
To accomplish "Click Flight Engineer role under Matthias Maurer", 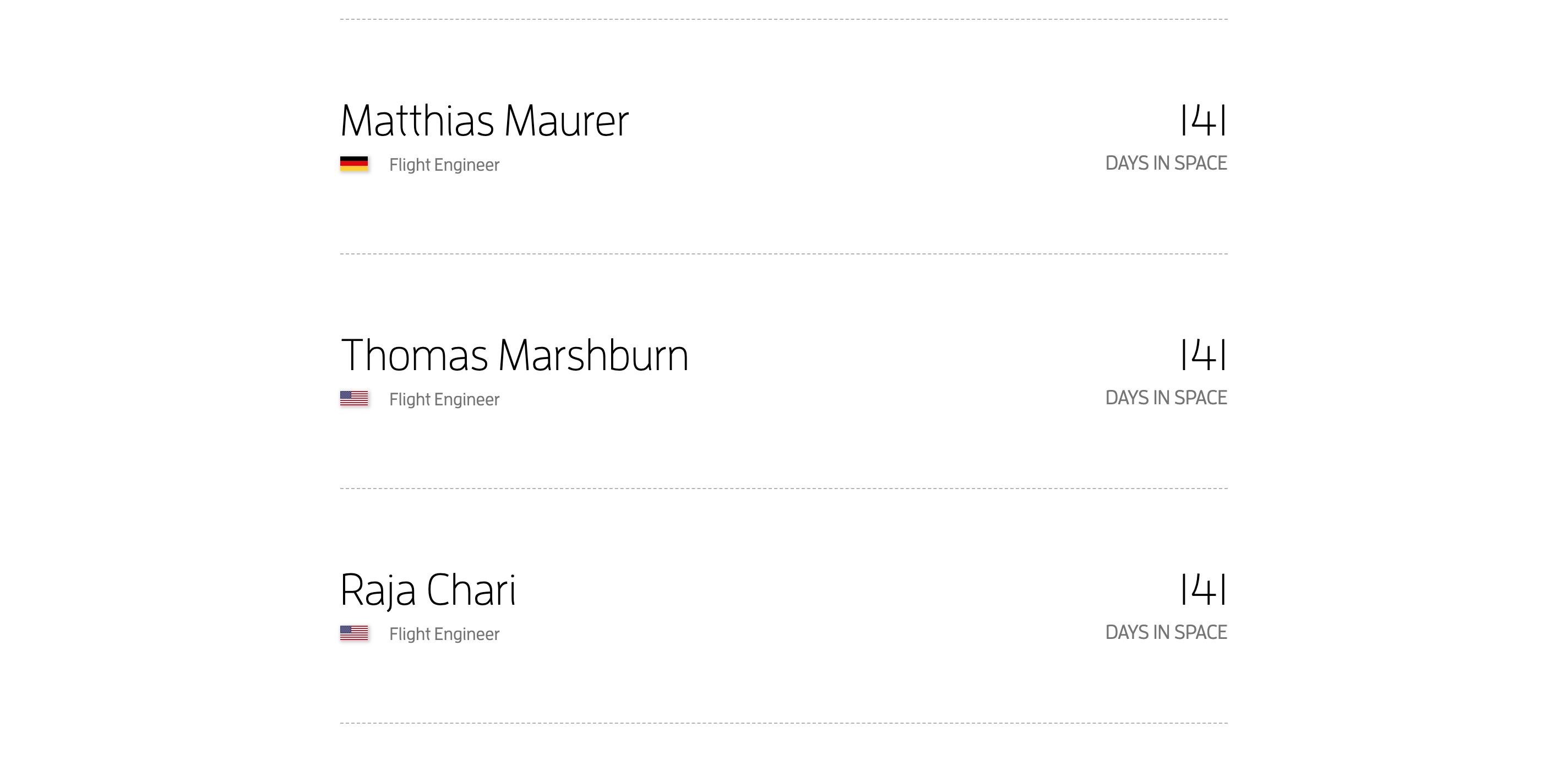I will click(444, 165).
